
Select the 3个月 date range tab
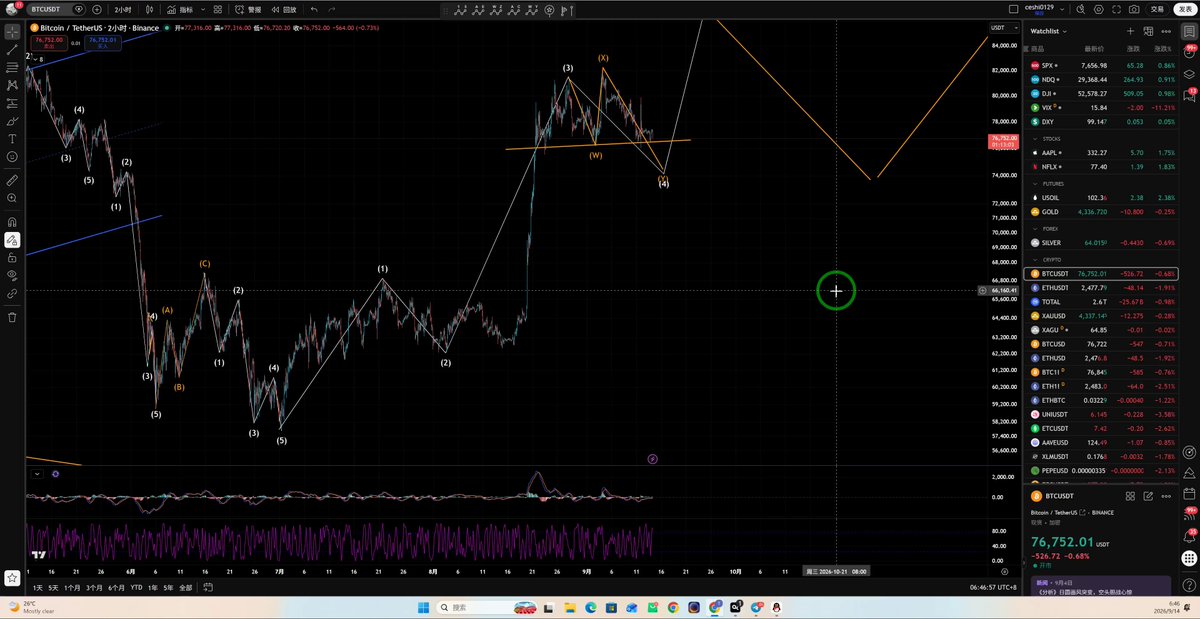[x=94, y=588]
